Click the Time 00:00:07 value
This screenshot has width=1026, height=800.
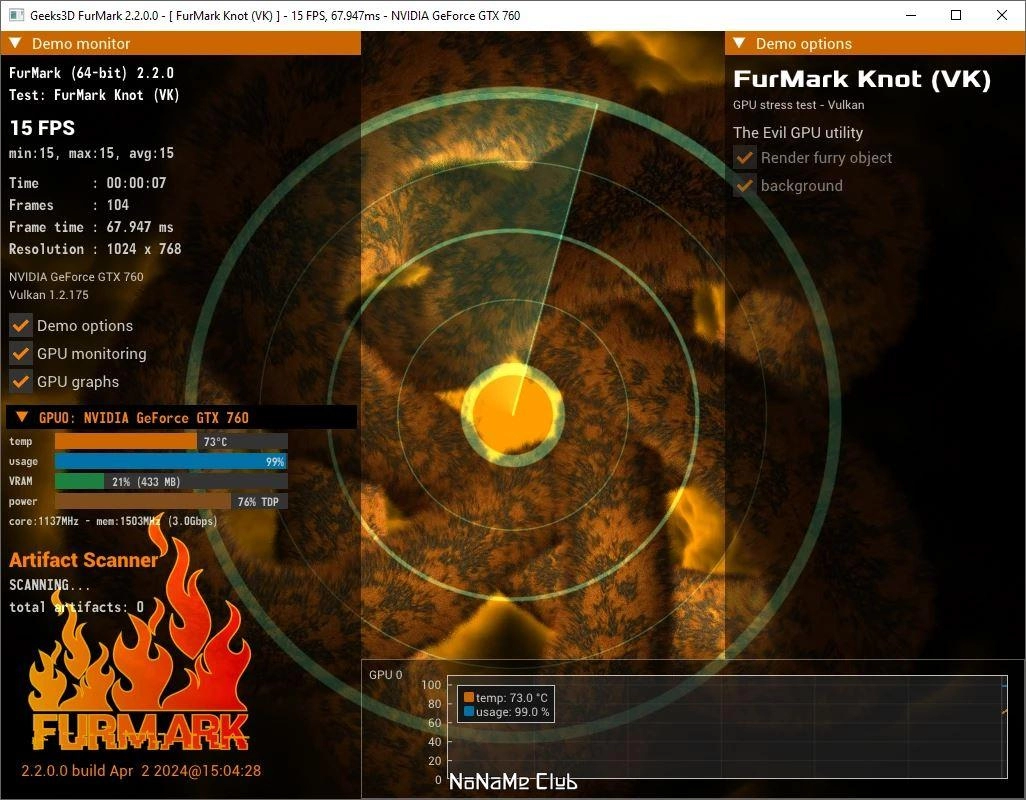(x=136, y=183)
